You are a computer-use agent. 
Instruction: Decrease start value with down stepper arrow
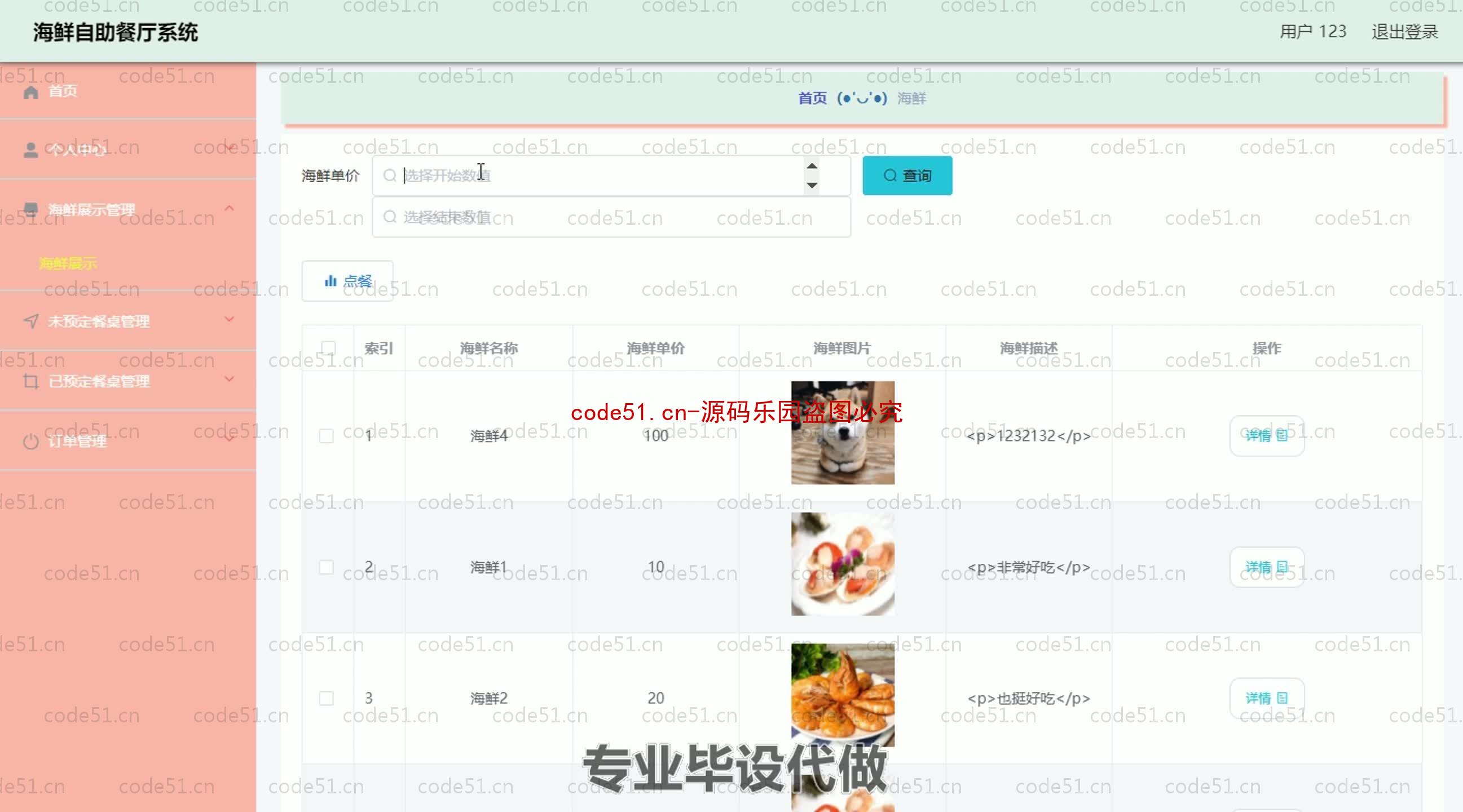coord(812,185)
